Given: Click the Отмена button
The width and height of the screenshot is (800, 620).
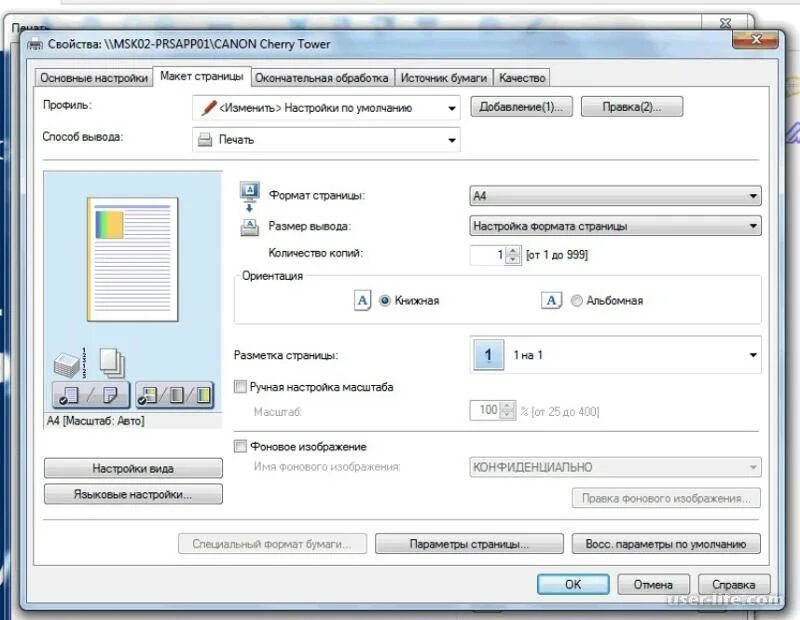Looking at the screenshot, I should click(x=653, y=584).
